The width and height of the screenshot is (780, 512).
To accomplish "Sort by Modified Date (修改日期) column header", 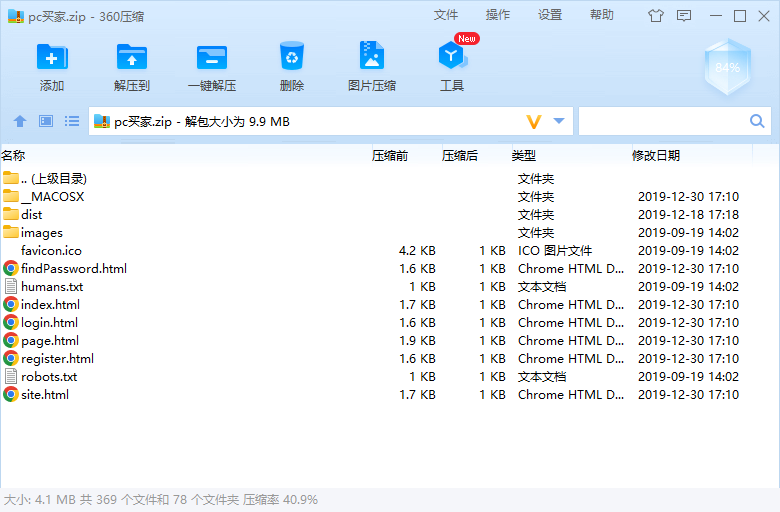I will 656,155.
